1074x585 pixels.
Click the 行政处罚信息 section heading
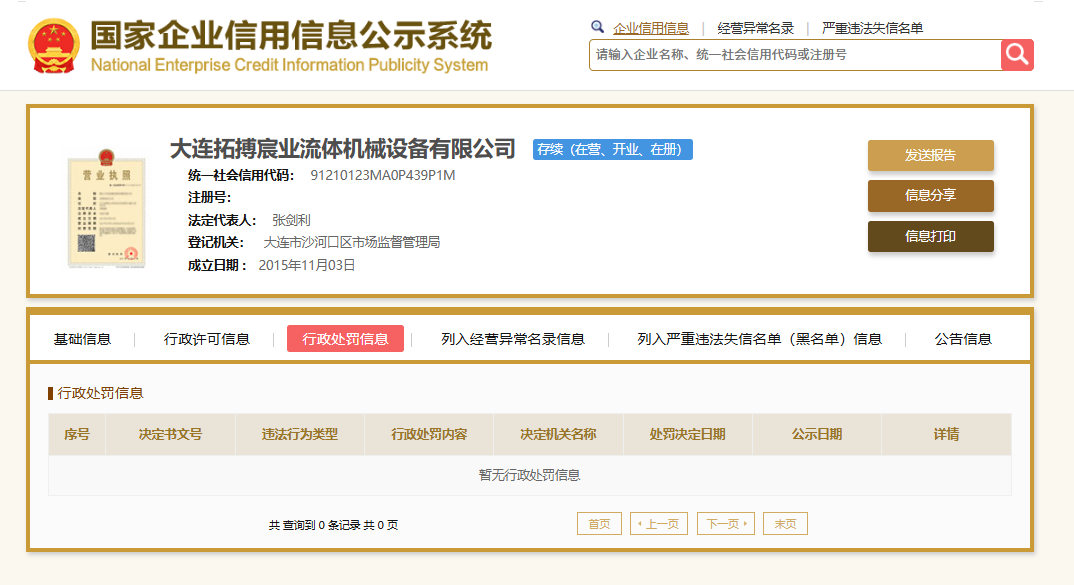click(x=100, y=393)
